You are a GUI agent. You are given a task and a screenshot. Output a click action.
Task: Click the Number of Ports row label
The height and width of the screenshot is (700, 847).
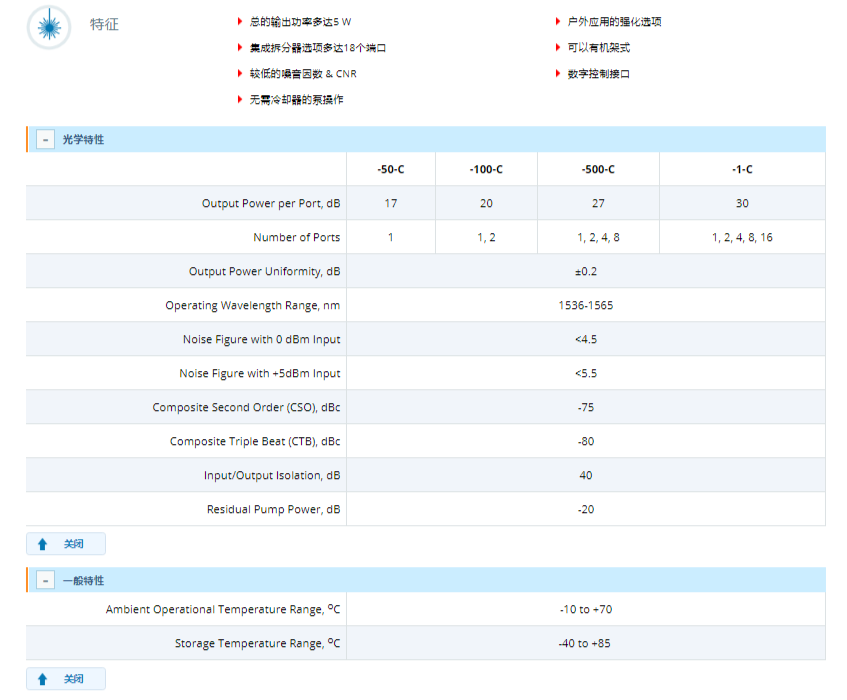coord(297,237)
